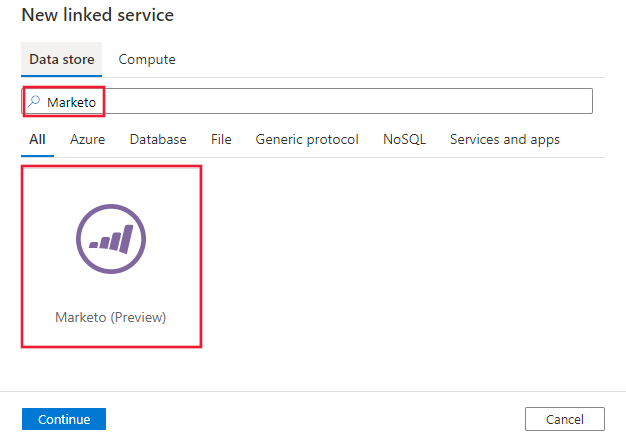Image resolution: width=626 pixels, height=443 pixels.
Task: Click the typed "Marketo" search text
Action: tap(77, 102)
